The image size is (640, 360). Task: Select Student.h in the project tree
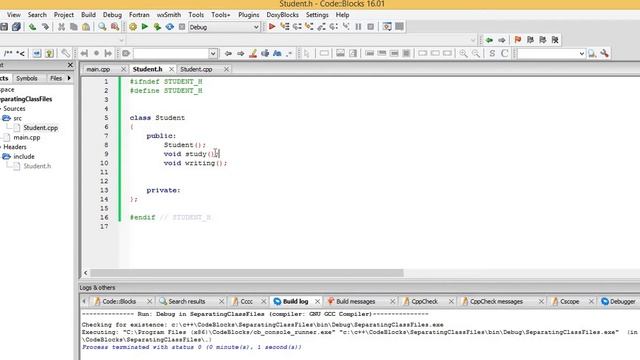pyautogui.click(x=37, y=166)
